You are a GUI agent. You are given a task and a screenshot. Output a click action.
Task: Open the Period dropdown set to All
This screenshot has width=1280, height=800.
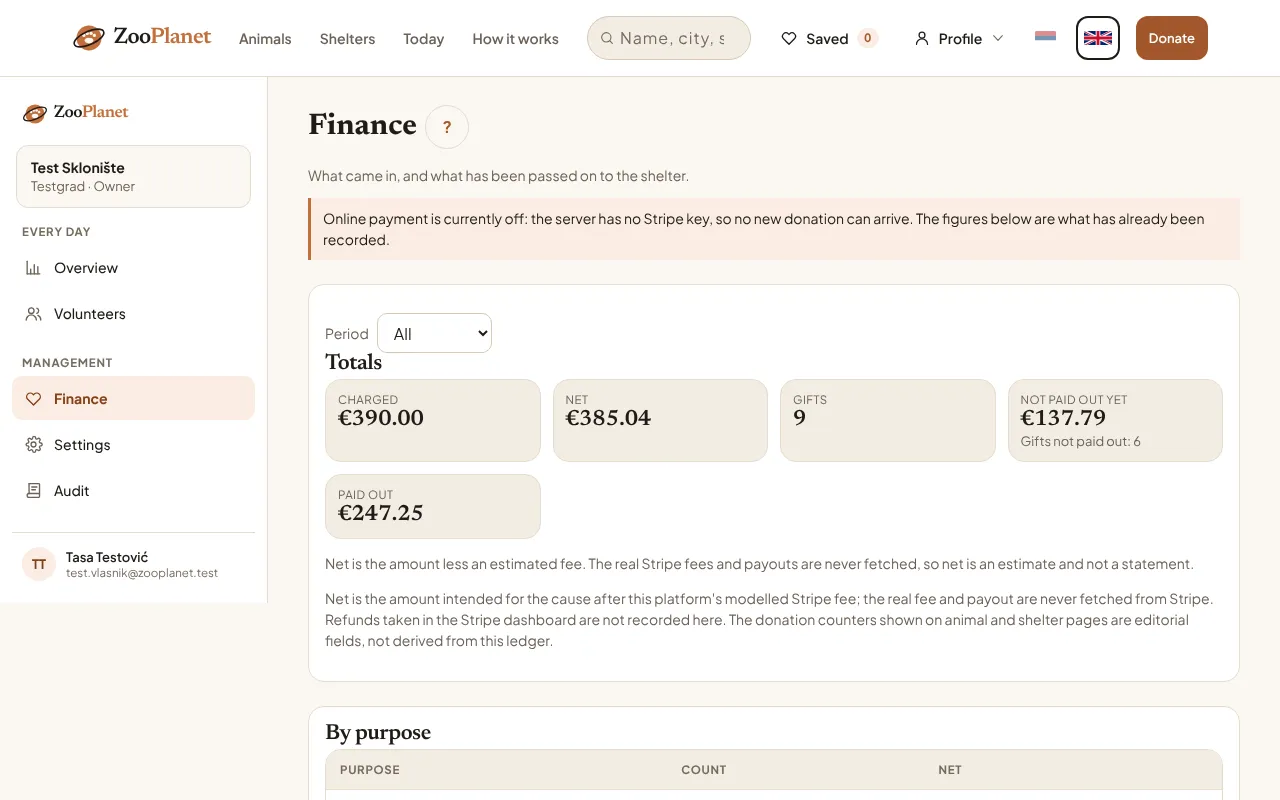pos(434,333)
